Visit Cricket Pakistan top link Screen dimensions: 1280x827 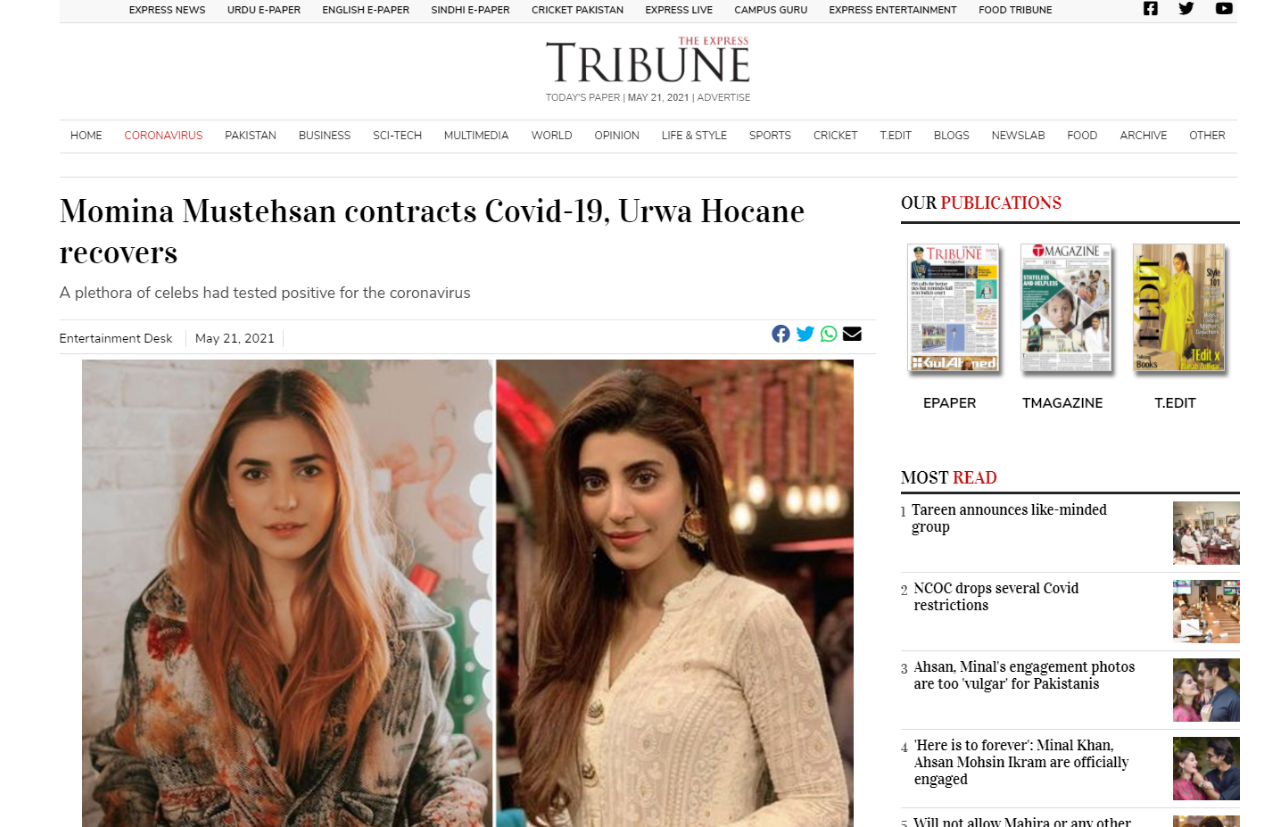coord(577,10)
